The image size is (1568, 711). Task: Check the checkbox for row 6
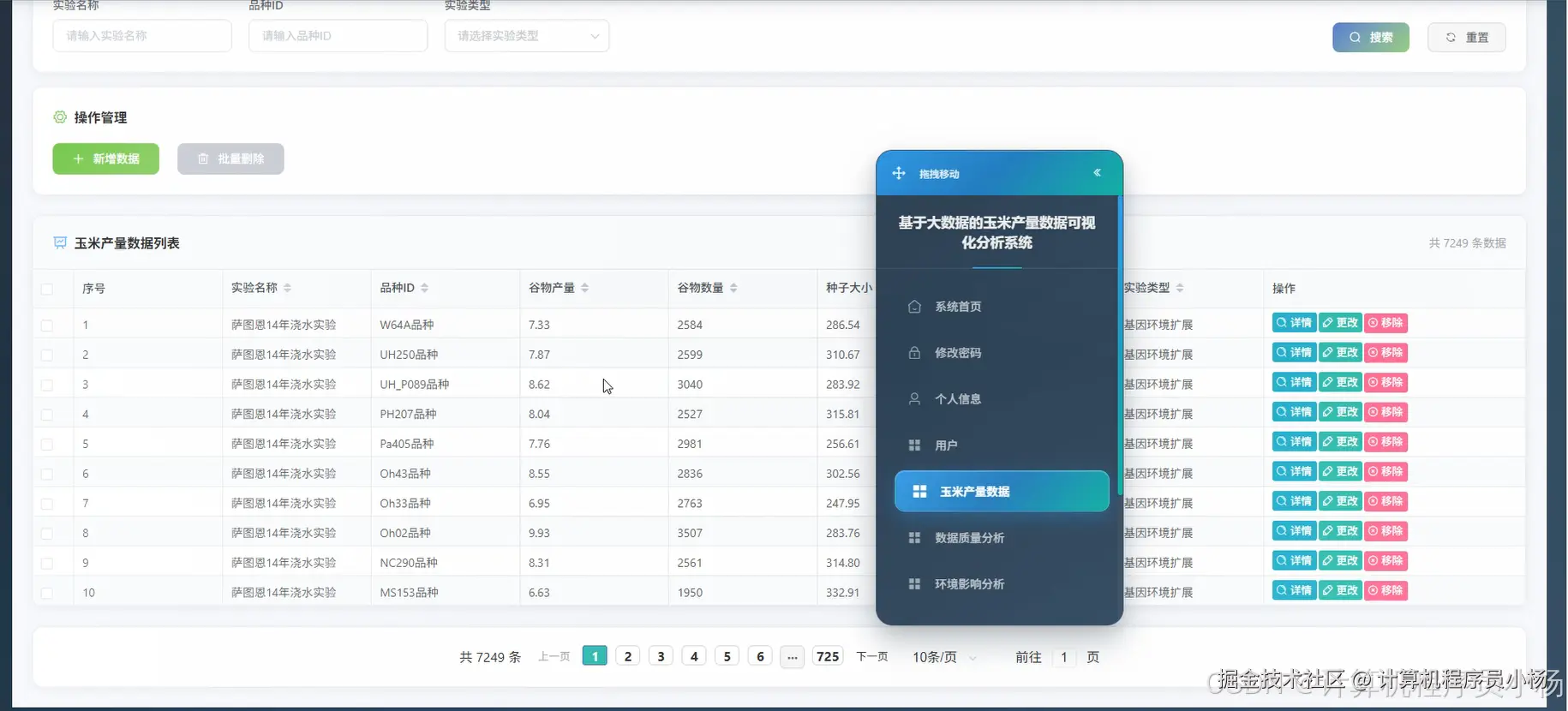[x=47, y=474]
